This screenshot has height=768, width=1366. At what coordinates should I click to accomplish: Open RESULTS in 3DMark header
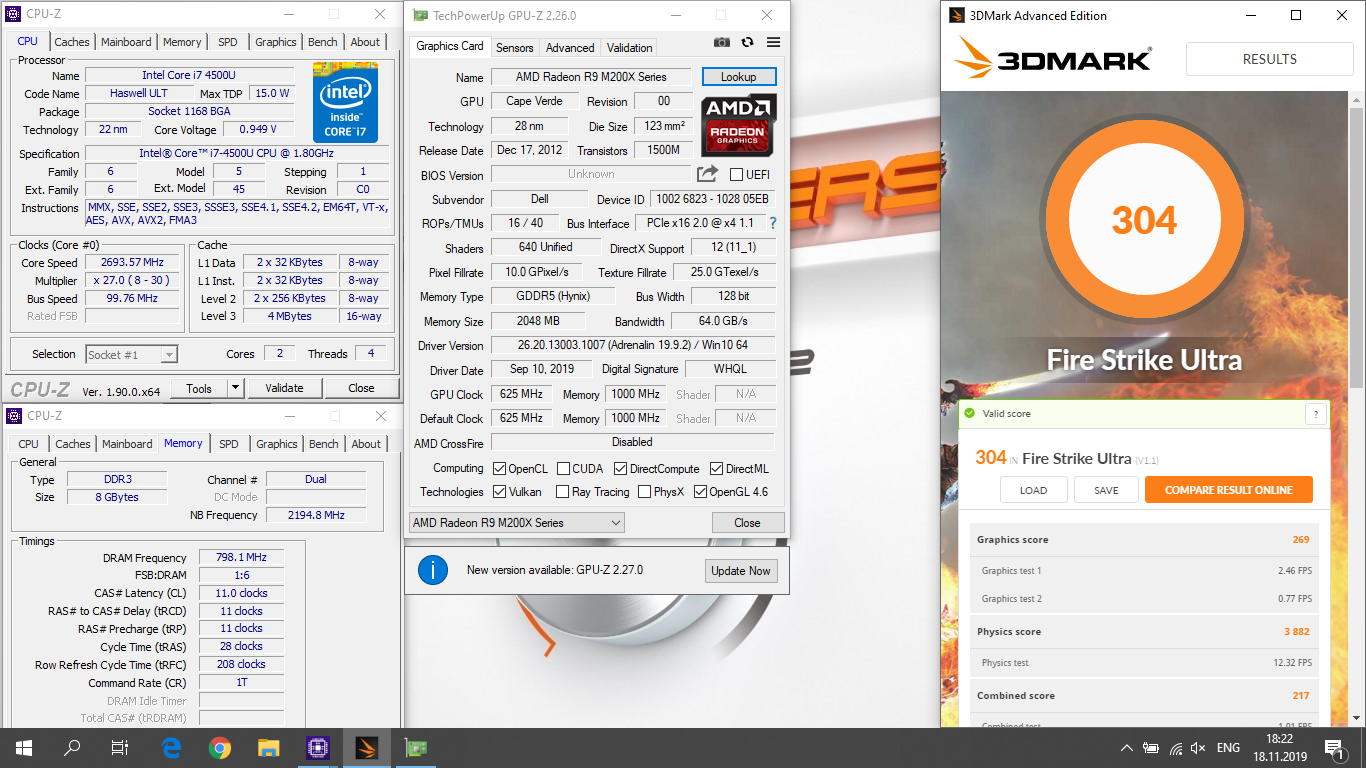pos(1269,59)
